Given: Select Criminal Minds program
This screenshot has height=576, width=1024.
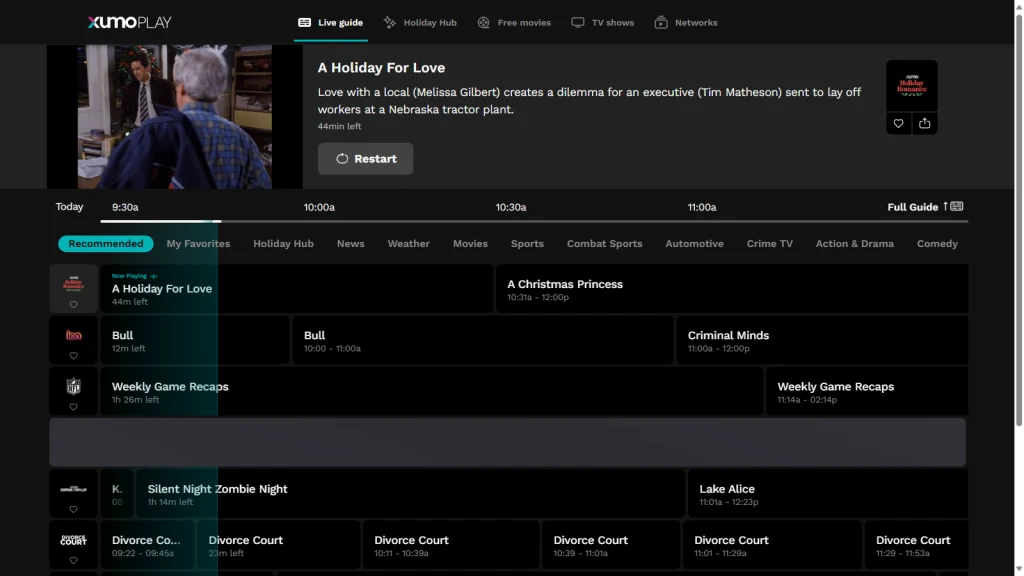Looking at the screenshot, I should tap(822, 340).
